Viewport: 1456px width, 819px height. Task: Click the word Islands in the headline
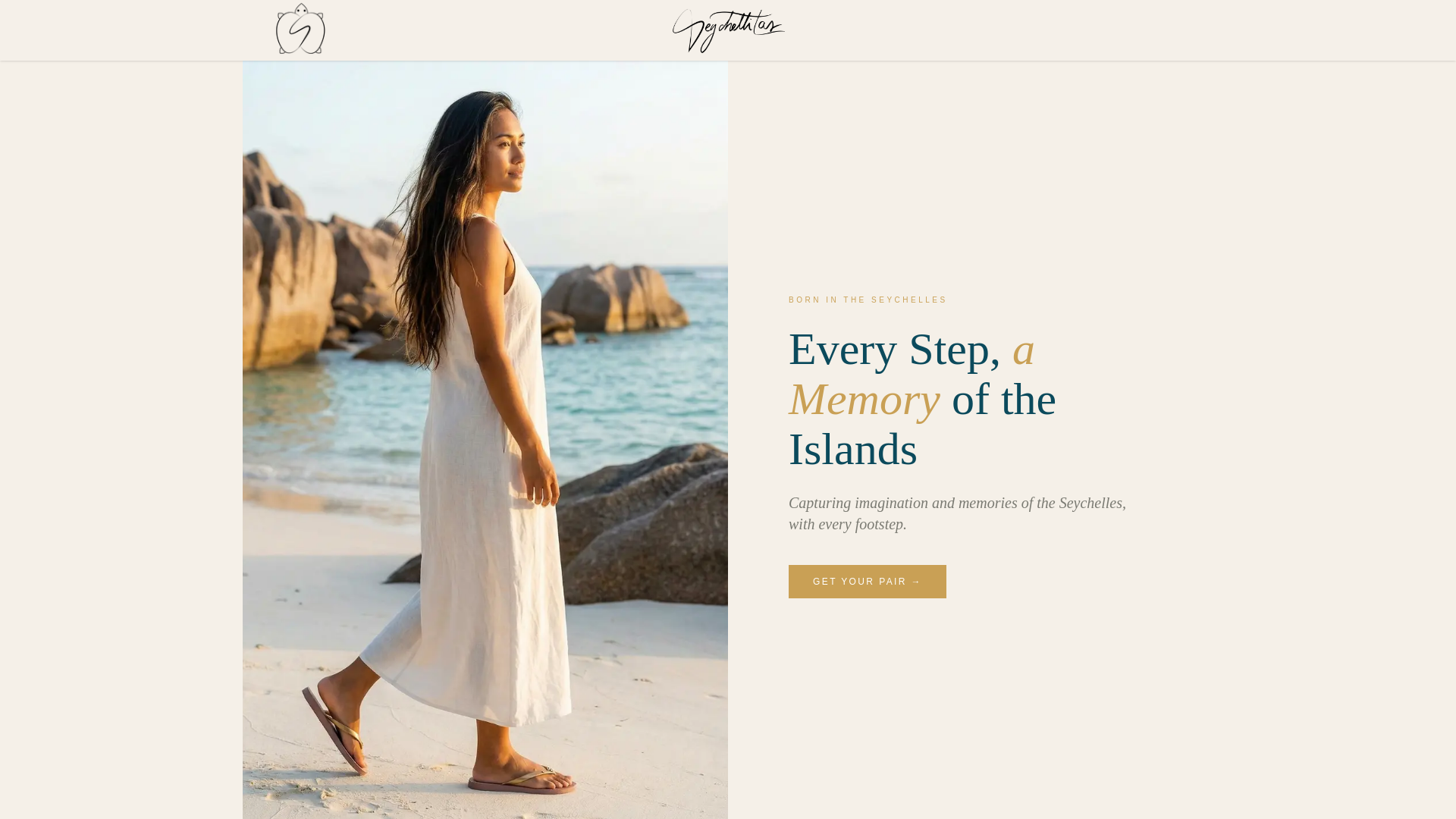pos(853,450)
